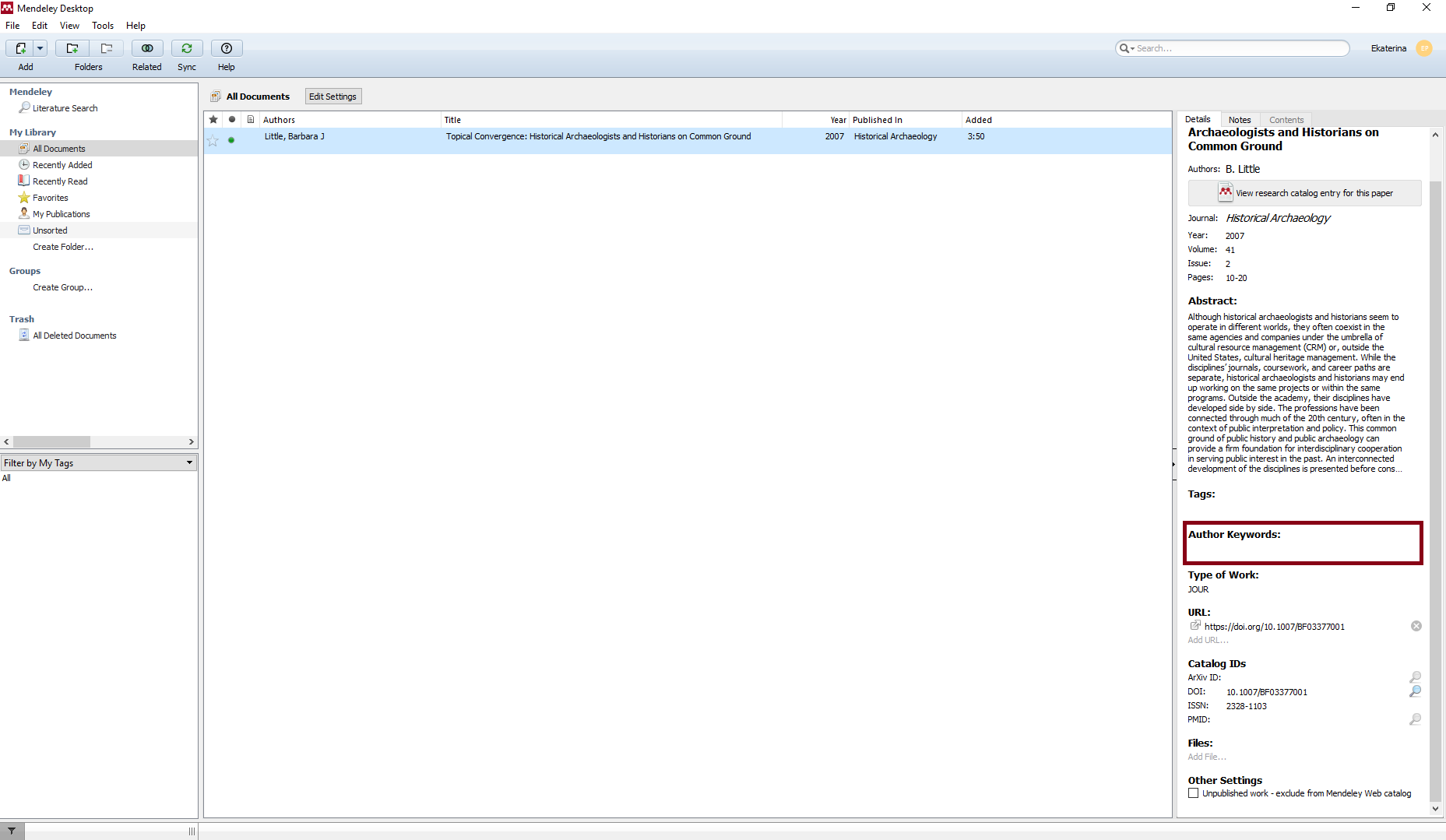Click the Sync toolbar icon

(187, 48)
